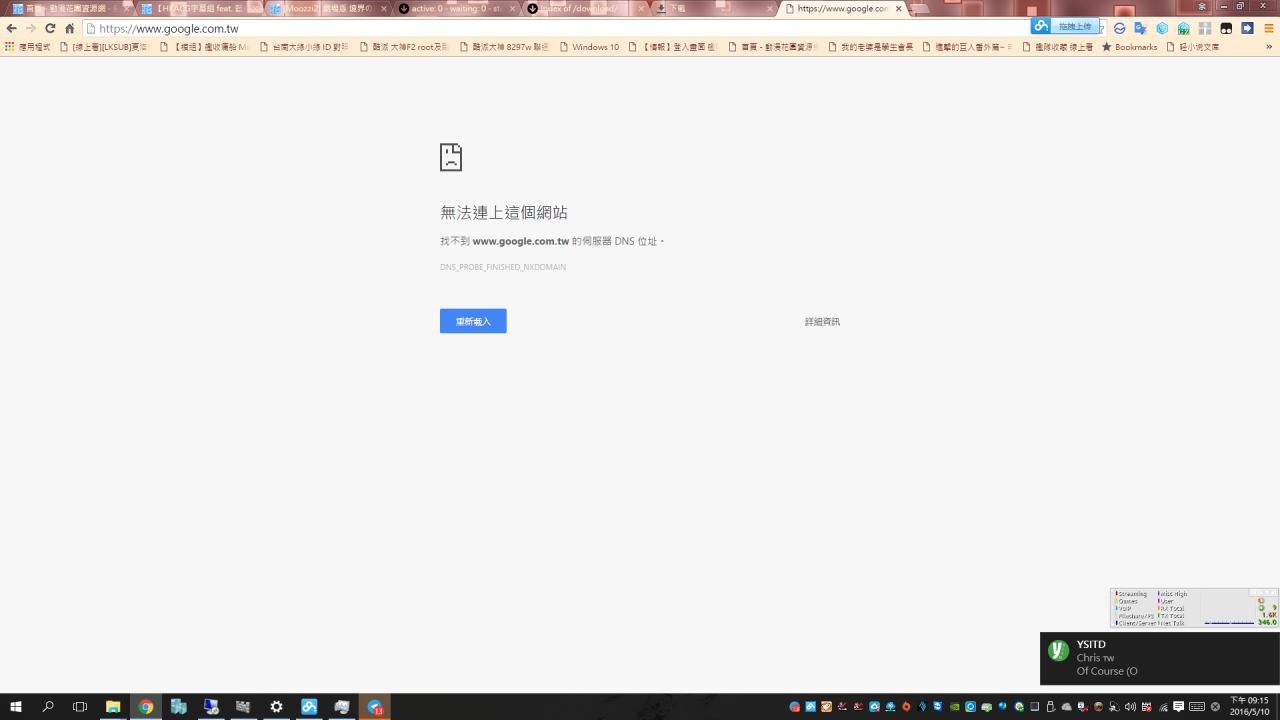Open the 'Bookmarks' folder in bookmarks bar
1280x720 pixels.
tap(1129, 47)
